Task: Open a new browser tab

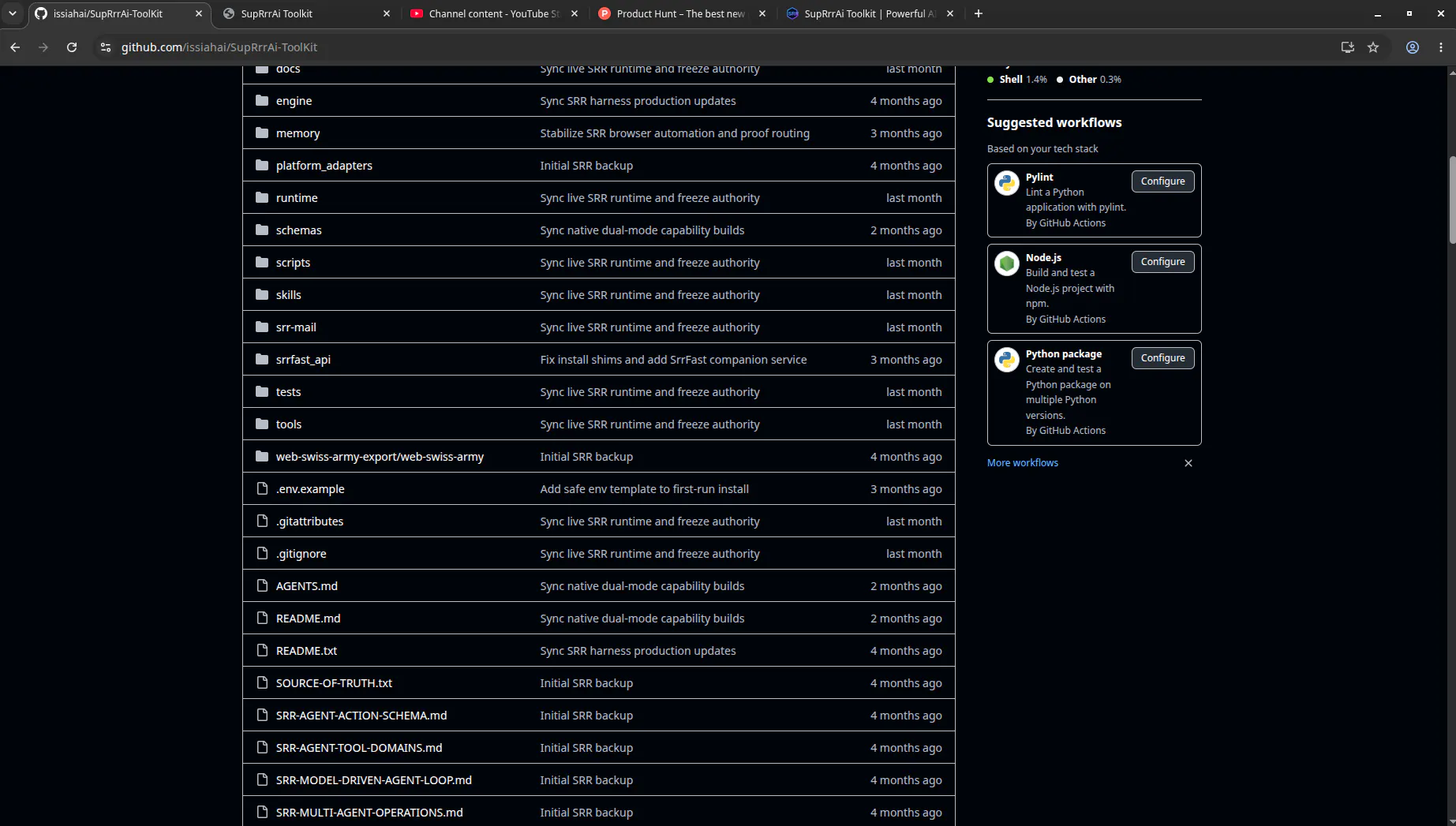Action: click(979, 13)
